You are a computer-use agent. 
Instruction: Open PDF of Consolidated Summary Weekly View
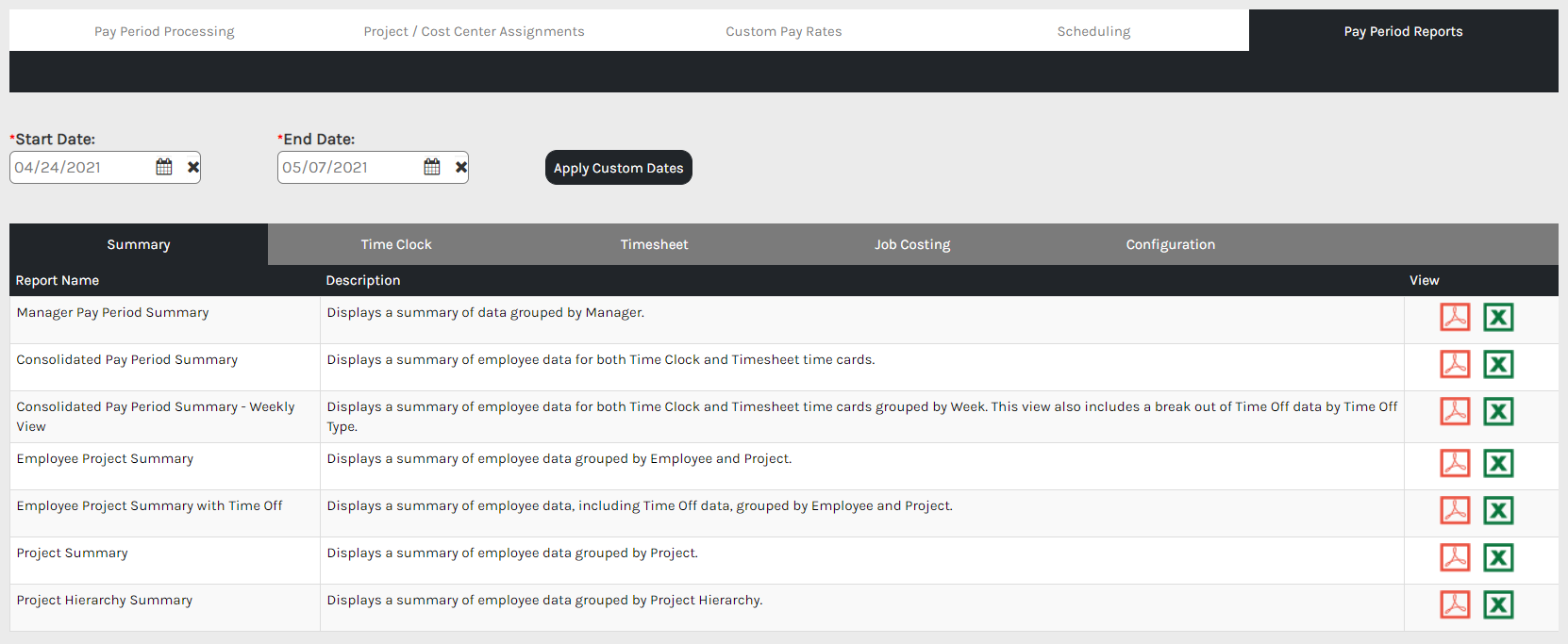click(x=1455, y=411)
